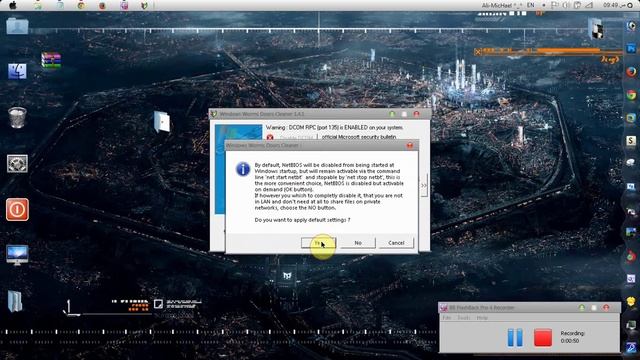Stop the BB FlashBack recording
The image size is (640, 360).
(x=543, y=338)
